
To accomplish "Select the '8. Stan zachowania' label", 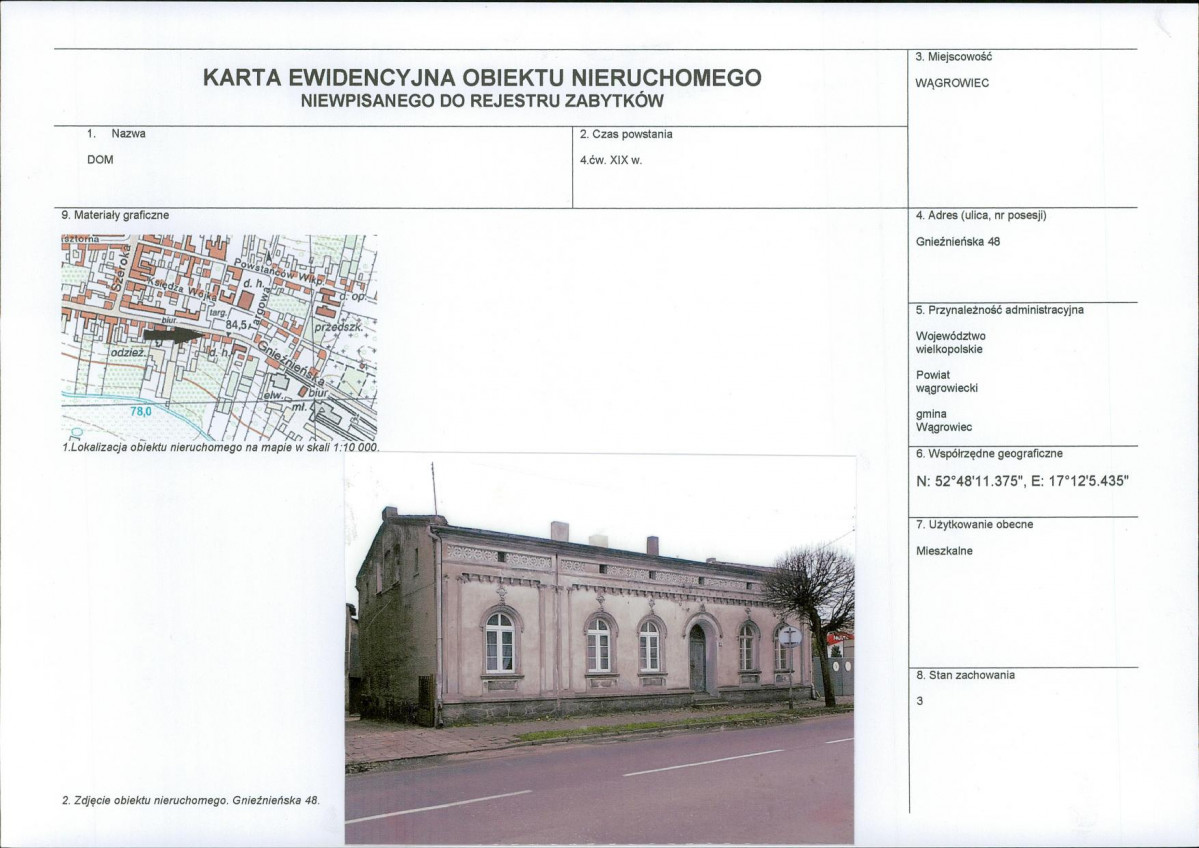I will click(x=965, y=675).
